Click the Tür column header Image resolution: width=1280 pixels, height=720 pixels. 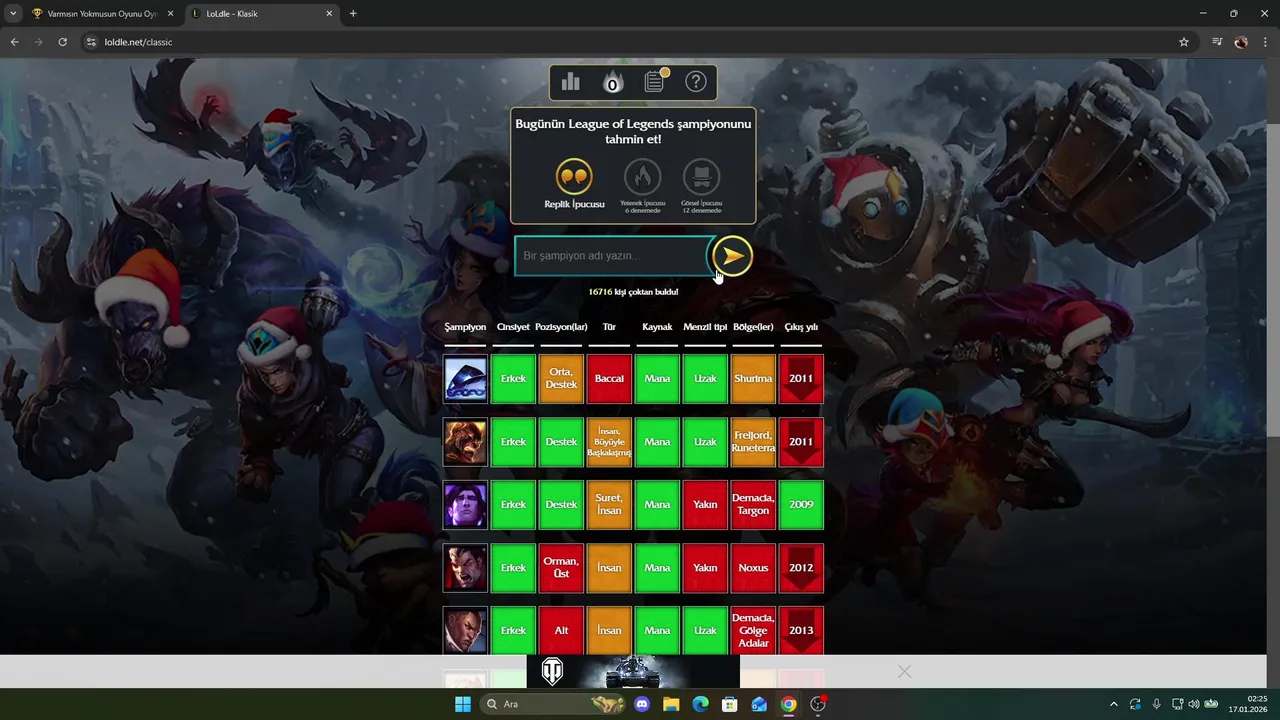click(609, 327)
